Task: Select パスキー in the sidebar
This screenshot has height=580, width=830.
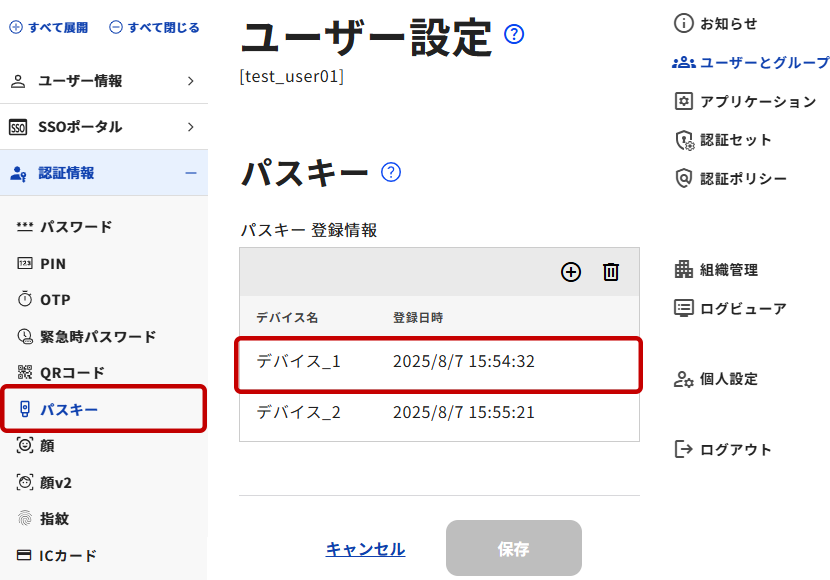Action: click(104, 409)
